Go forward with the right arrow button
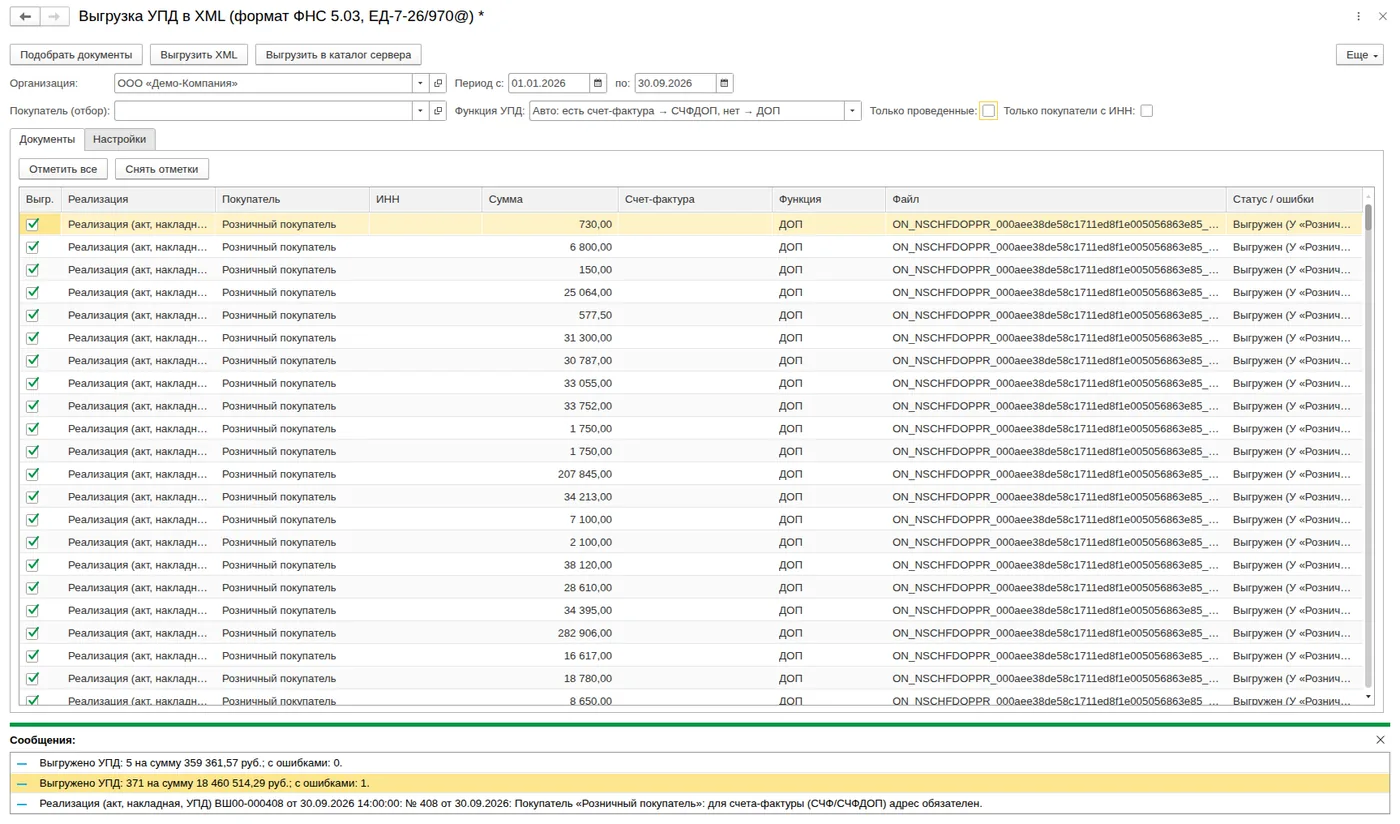Viewport: 1400px width, 824px height. [x=55, y=17]
